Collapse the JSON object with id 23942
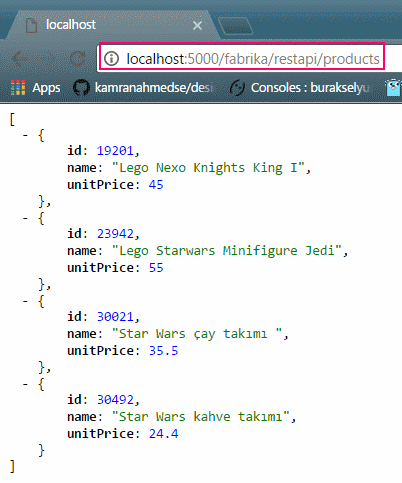This screenshot has height=483, width=402. 25,219
